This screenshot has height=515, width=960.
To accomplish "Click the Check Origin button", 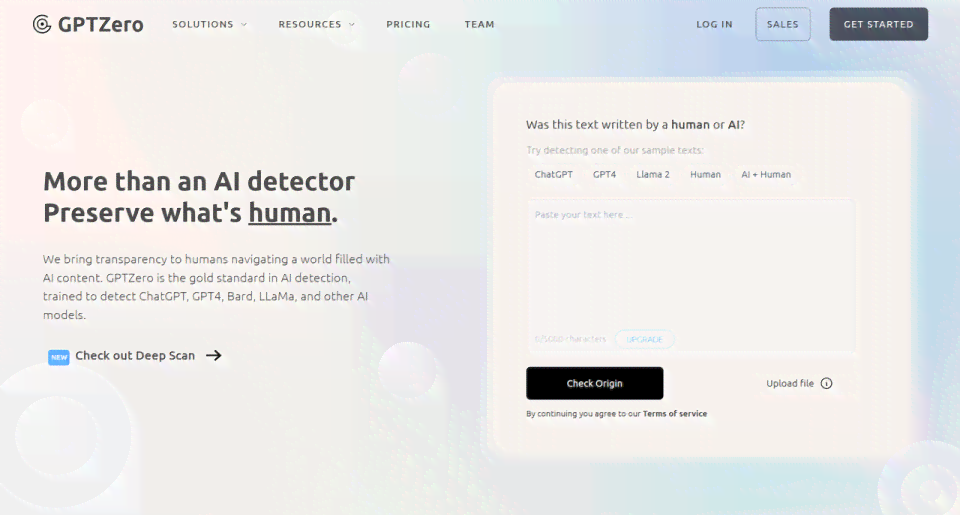I will click(x=594, y=383).
